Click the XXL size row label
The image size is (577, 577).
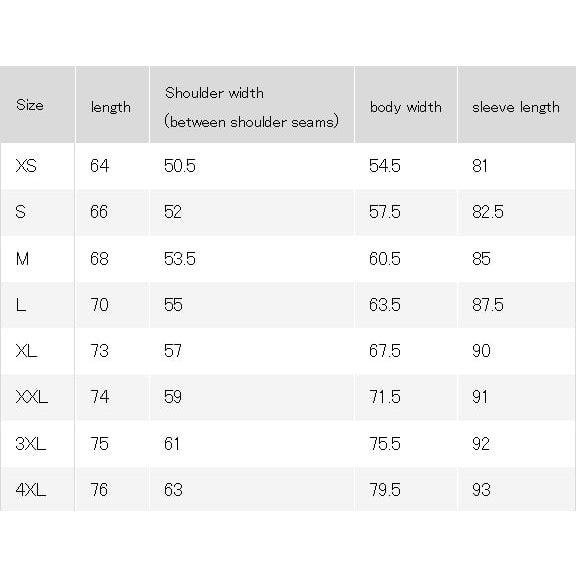click(x=32, y=397)
